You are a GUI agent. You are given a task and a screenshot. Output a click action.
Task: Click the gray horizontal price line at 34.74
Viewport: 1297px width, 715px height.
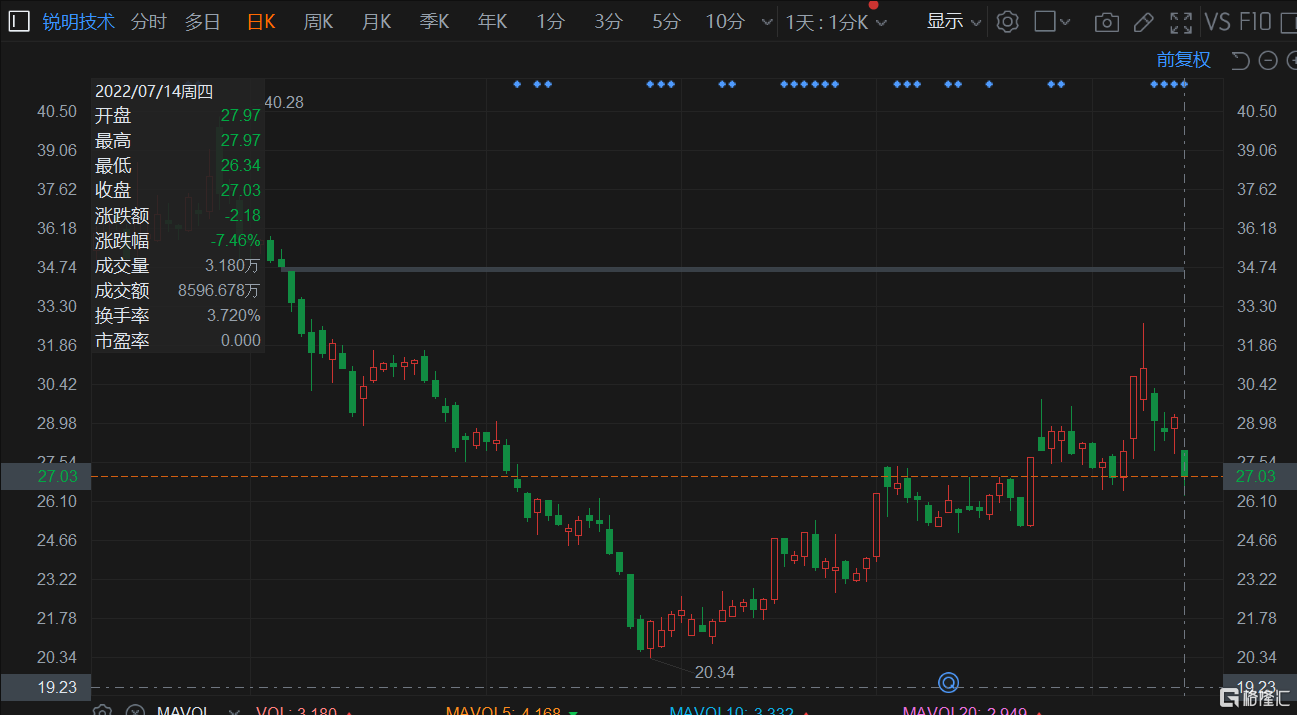click(732, 270)
